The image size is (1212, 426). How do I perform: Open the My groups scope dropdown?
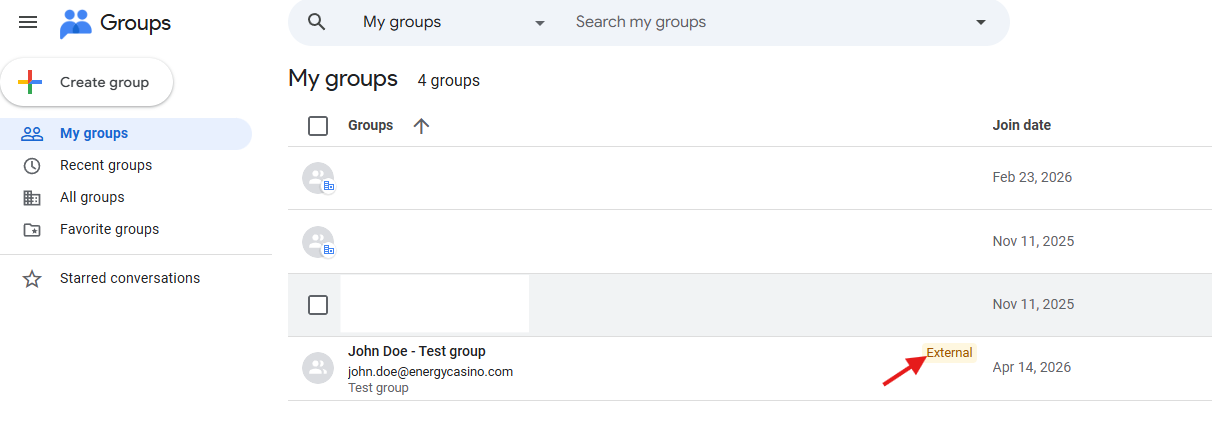(454, 22)
